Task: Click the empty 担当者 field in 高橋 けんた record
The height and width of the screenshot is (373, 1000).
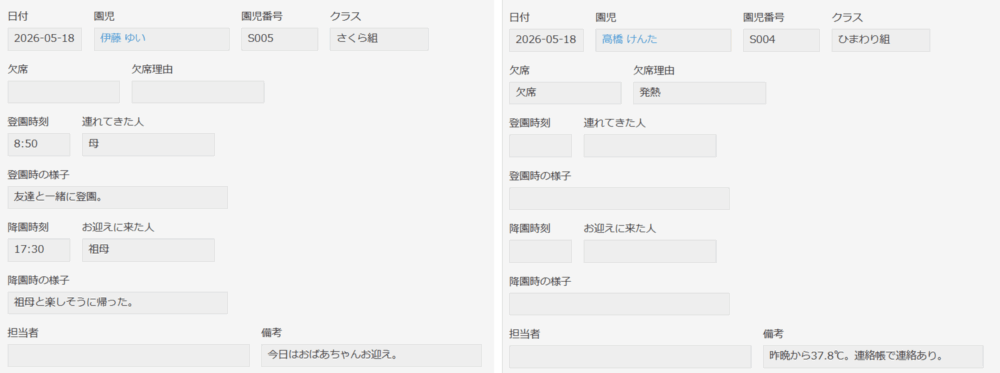Action: pyautogui.click(x=630, y=357)
